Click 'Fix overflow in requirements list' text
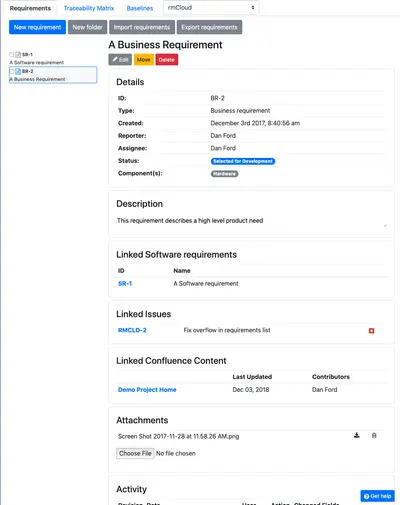The height and width of the screenshot is (505, 400). coord(227,330)
